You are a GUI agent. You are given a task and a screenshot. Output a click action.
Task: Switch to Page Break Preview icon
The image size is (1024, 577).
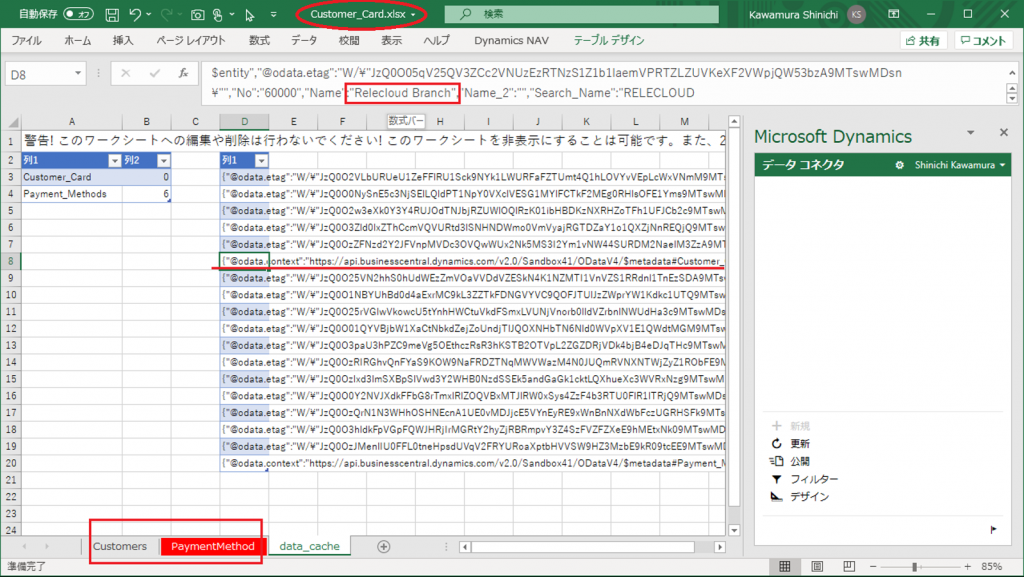[848, 566]
